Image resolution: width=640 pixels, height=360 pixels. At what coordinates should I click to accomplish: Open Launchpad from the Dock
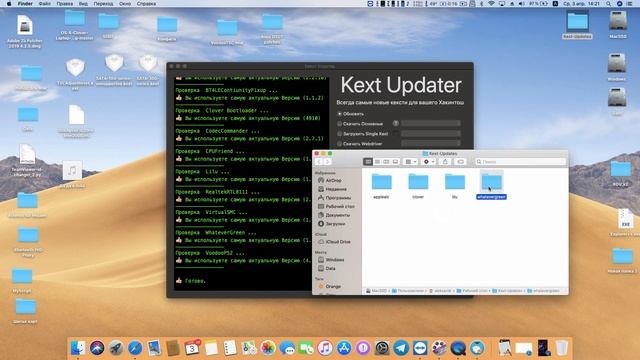point(116,348)
